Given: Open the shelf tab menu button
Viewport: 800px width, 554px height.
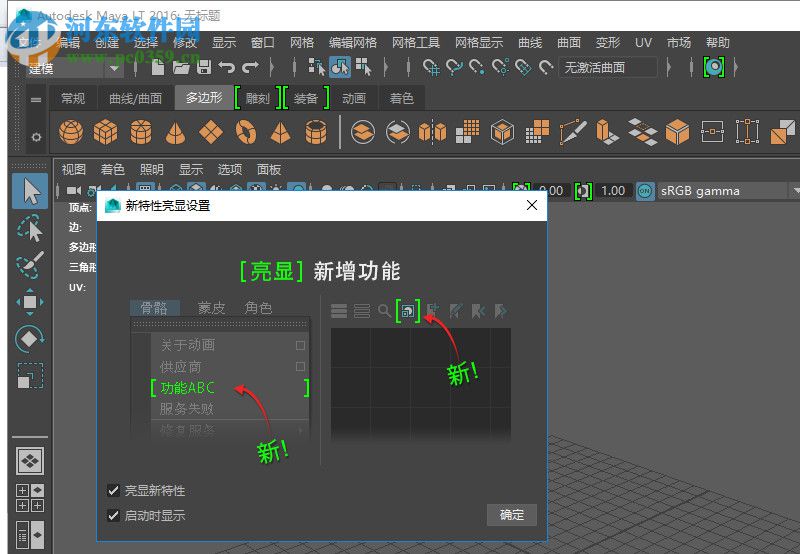Looking at the screenshot, I should point(36,99).
